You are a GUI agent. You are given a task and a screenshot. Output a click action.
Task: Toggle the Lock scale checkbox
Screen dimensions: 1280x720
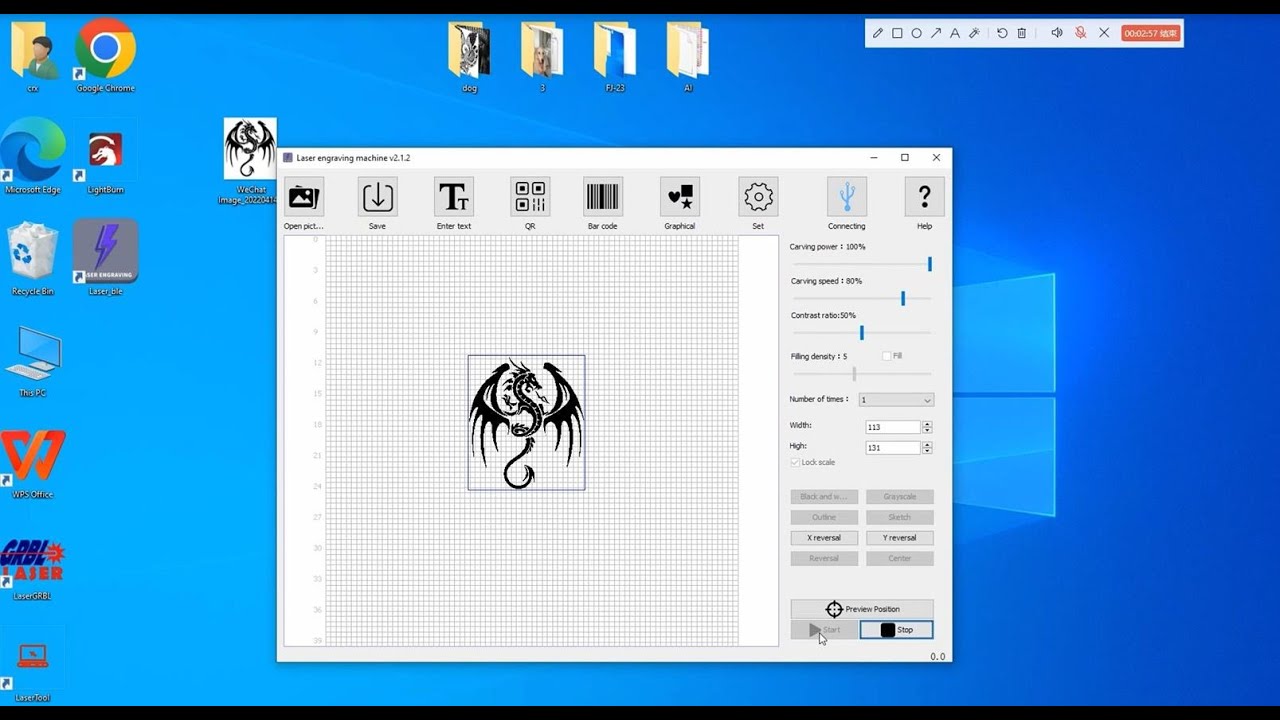(x=796, y=462)
